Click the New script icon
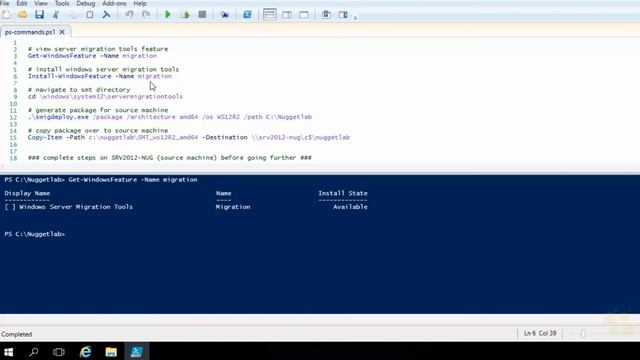 [6, 15]
